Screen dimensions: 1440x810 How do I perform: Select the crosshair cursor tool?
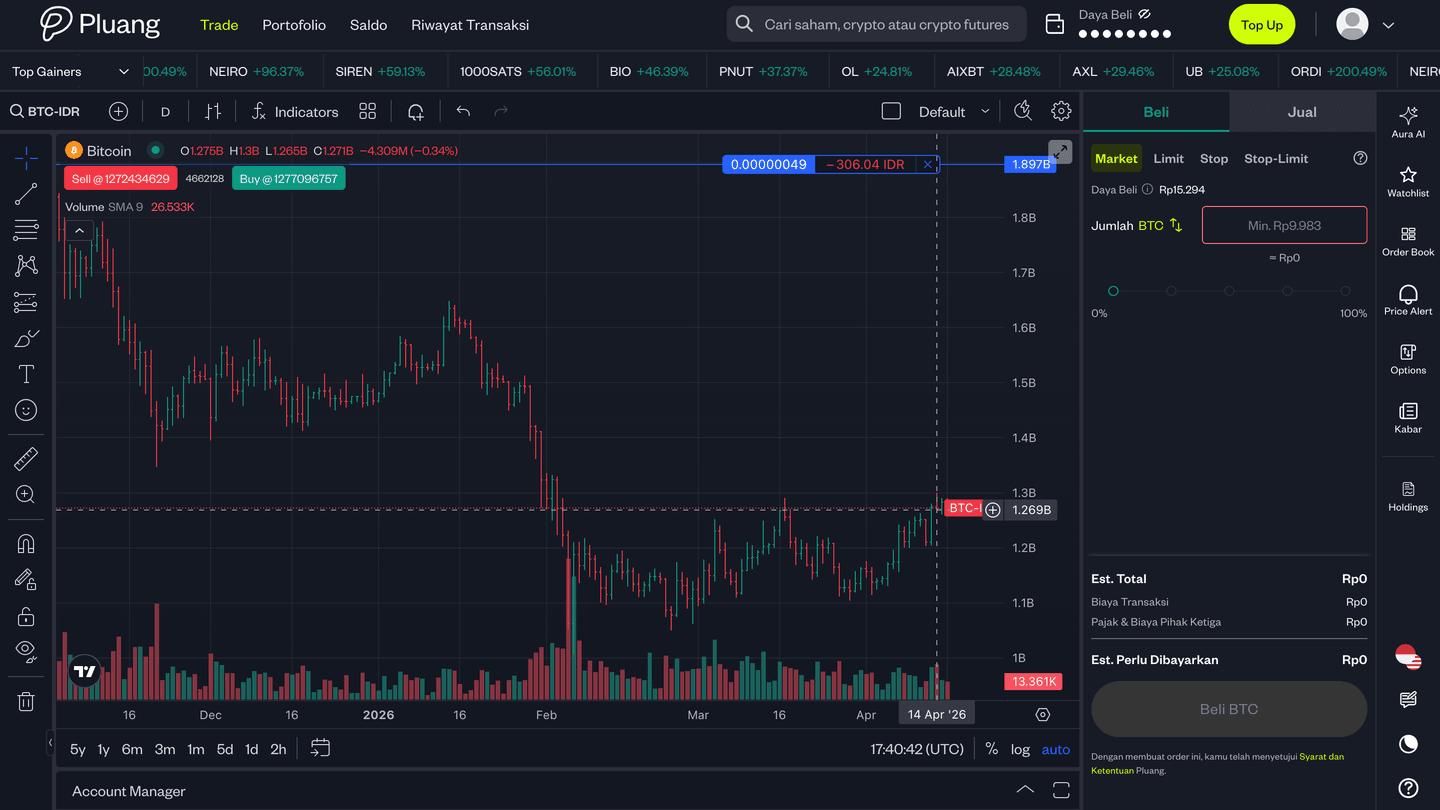pos(26,157)
